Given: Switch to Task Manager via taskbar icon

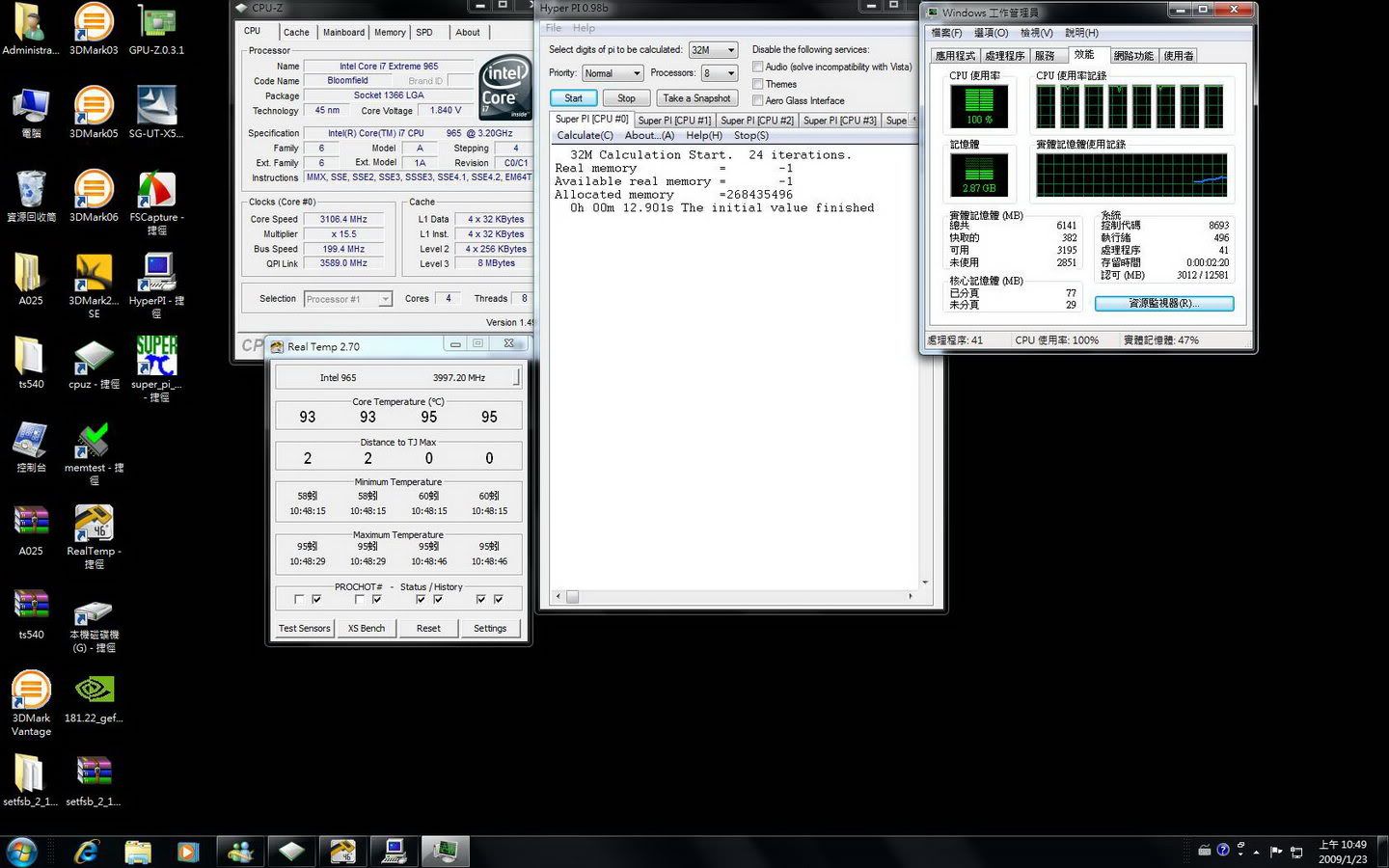Looking at the screenshot, I should point(445,852).
